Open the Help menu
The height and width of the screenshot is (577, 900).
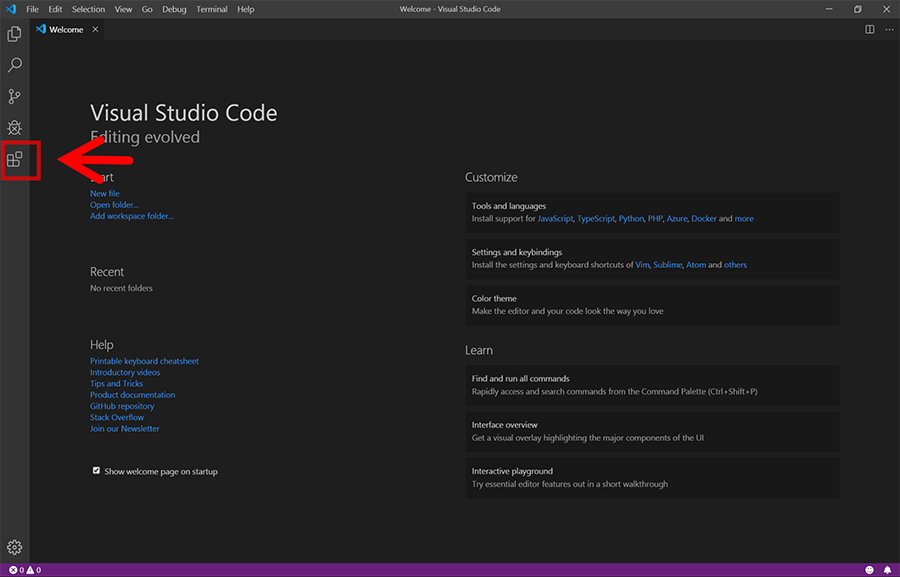[246, 9]
